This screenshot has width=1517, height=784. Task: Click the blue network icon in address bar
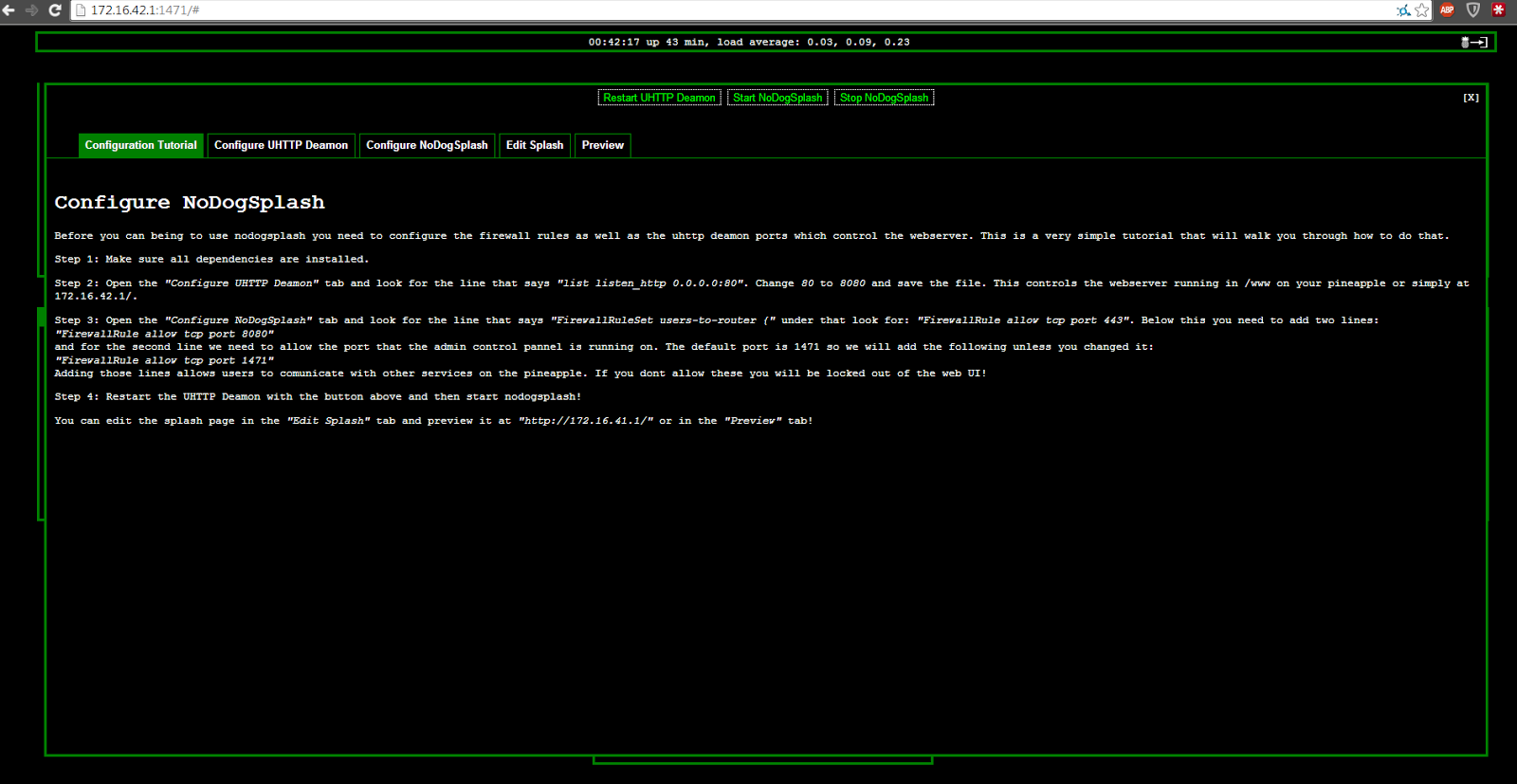(1403, 10)
